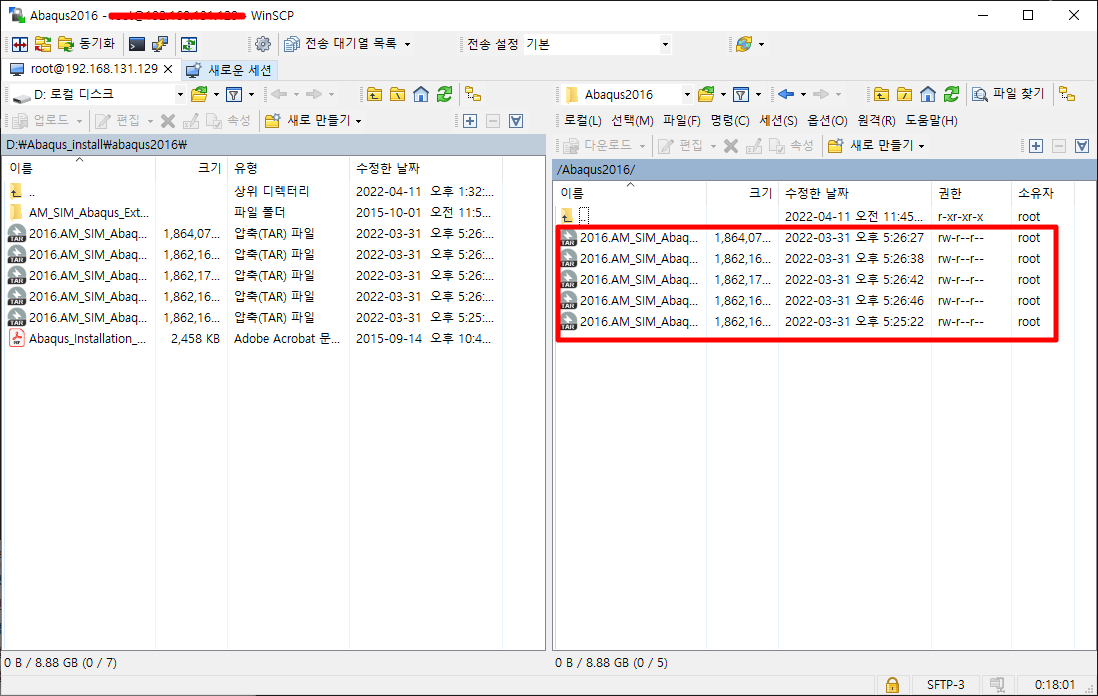Select local TAR file modified 오후 5:25
Viewport: 1098px width, 696px height.
(88, 317)
